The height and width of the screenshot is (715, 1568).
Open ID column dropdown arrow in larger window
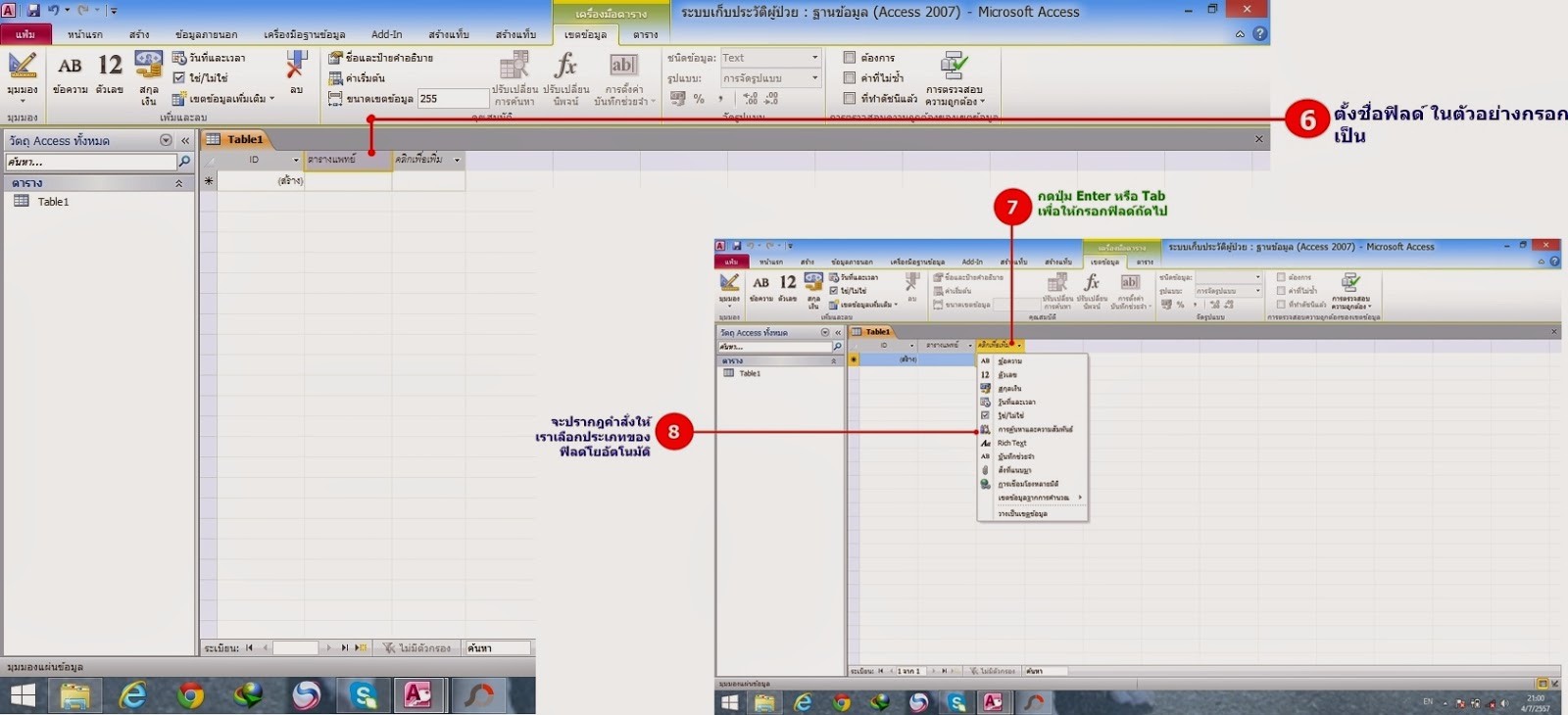click(296, 160)
